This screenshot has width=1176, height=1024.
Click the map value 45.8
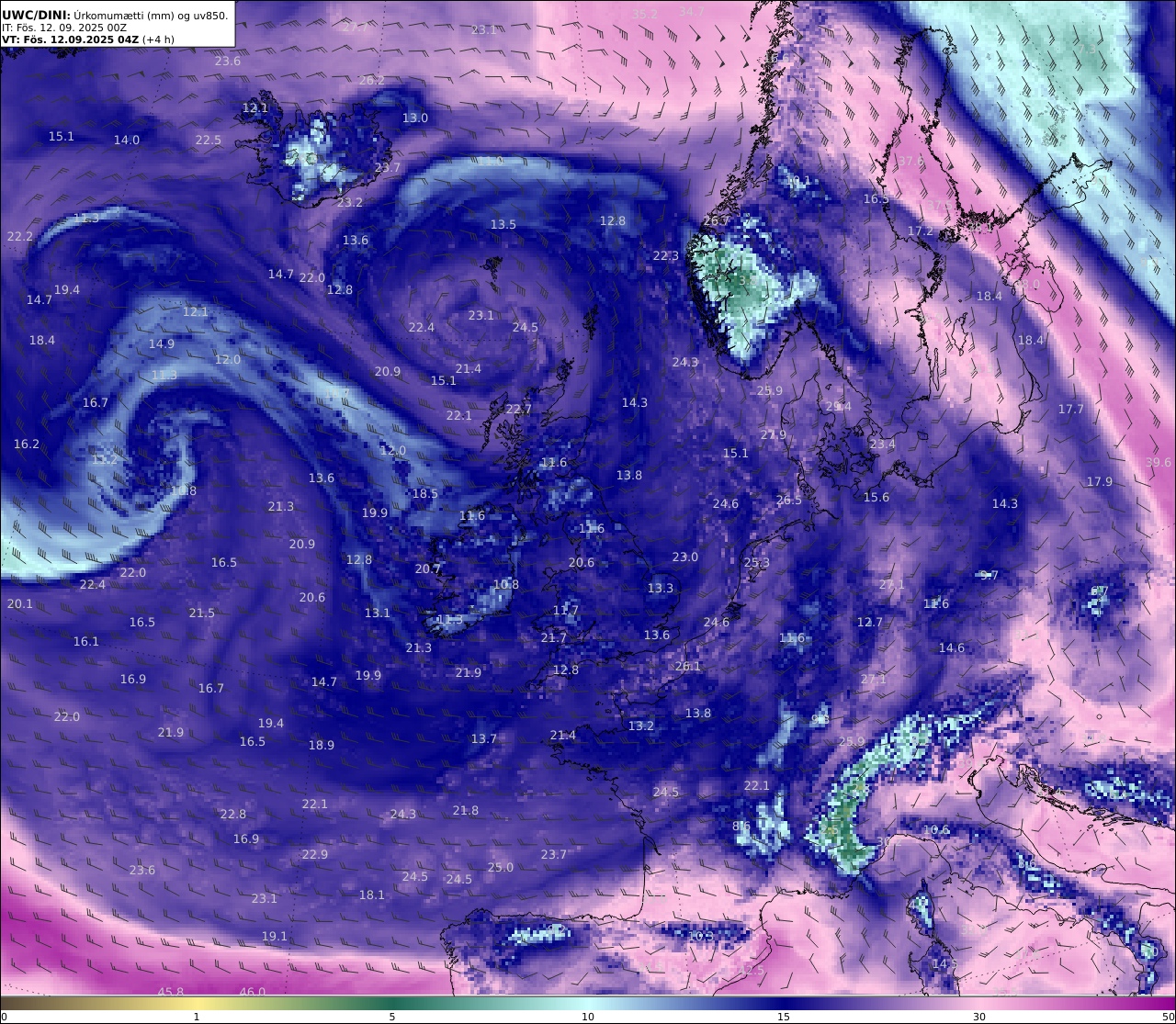click(171, 993)
